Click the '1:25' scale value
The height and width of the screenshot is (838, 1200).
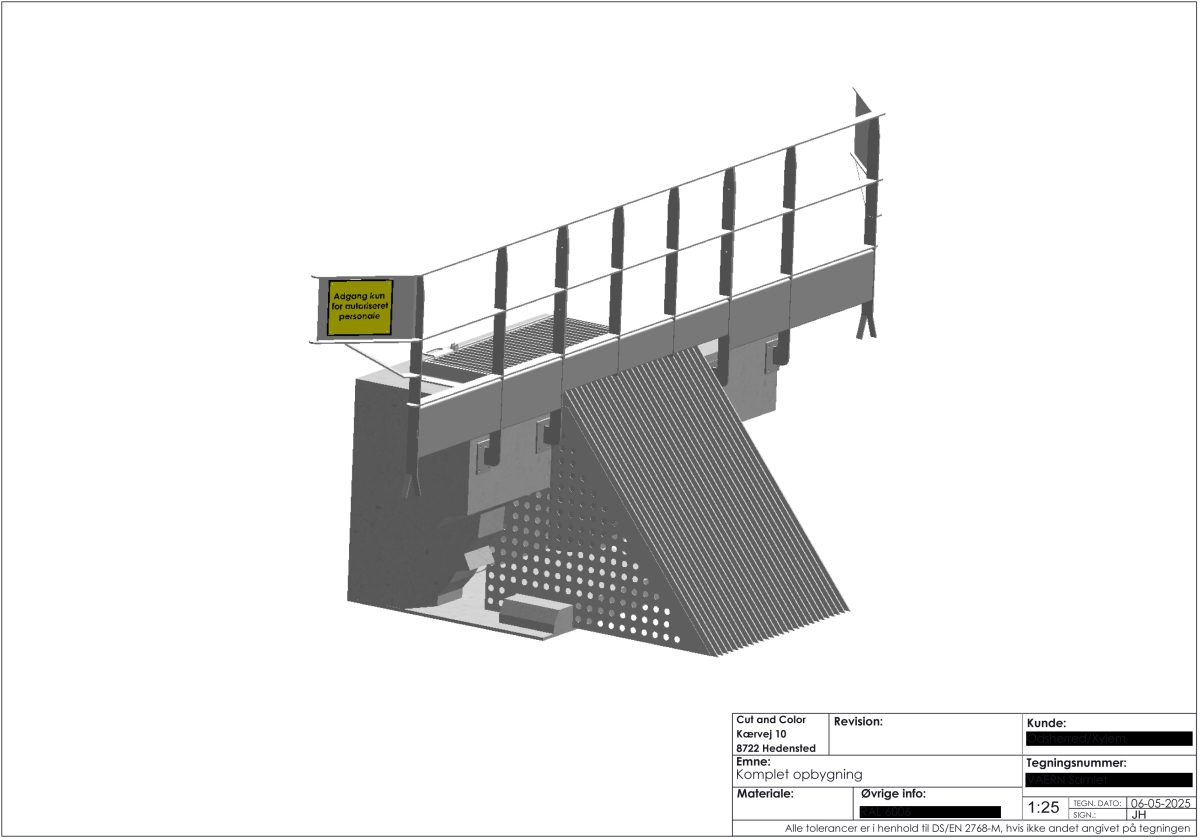[x=1043, y=807]
